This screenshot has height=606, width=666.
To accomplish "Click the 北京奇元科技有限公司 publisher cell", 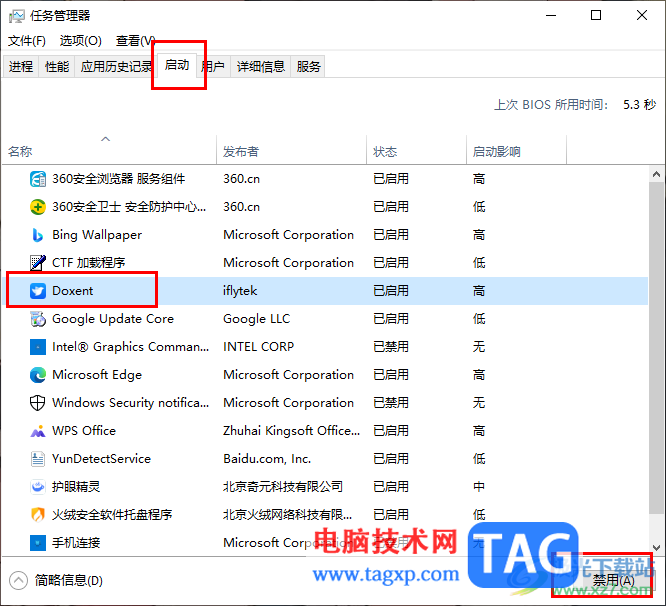I will click(x=283, y=487).
